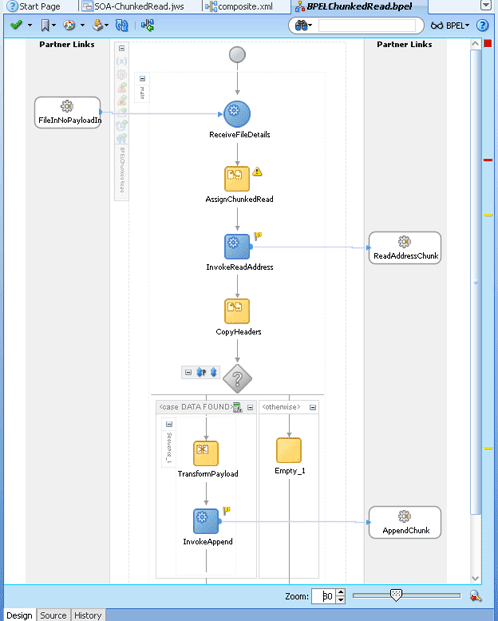This screenshot has width=498, height=621.
Task: Click the Zoom percentage input field
Action: 324,596
